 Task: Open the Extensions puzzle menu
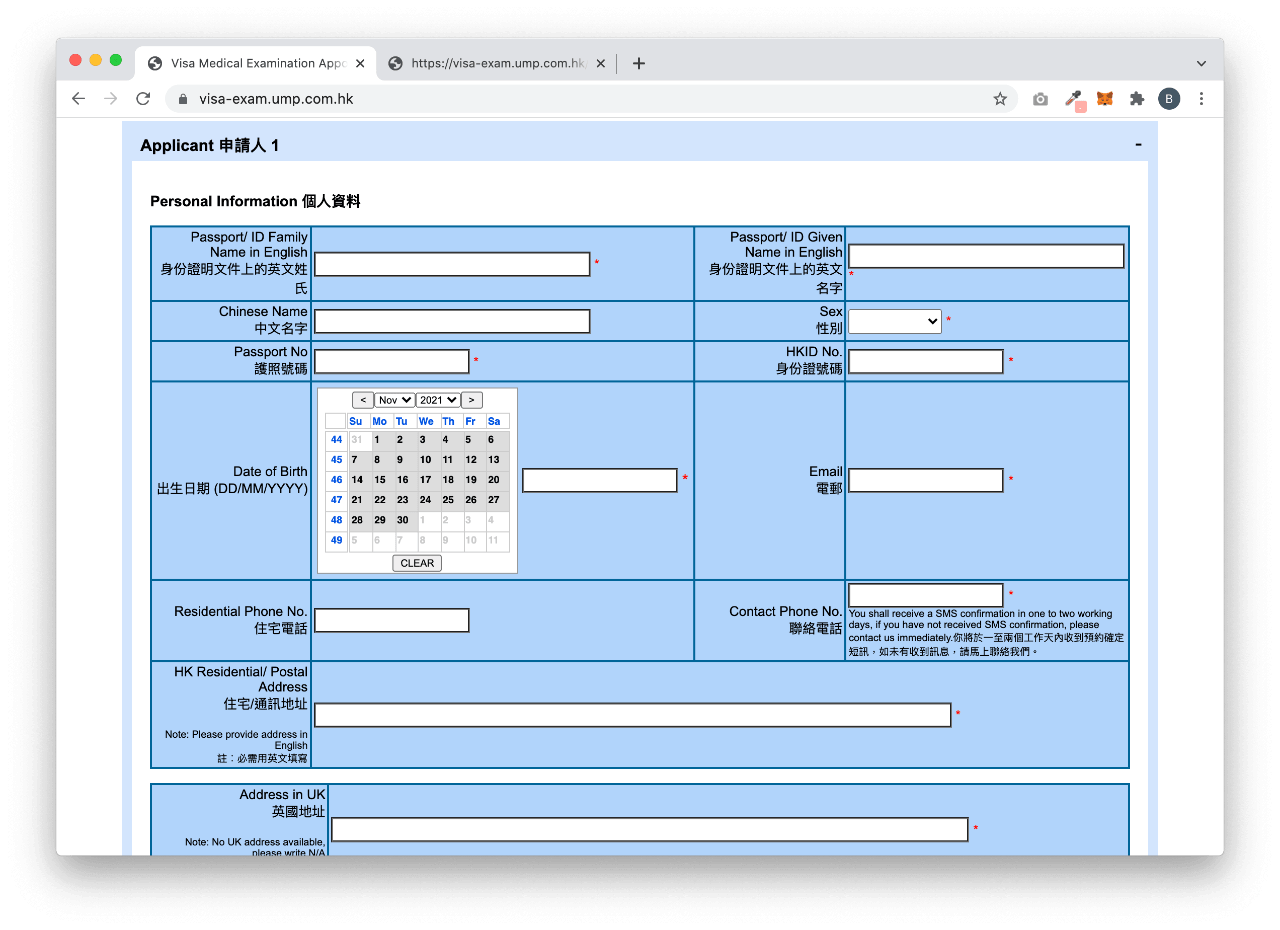click(x=1137, y=99)
